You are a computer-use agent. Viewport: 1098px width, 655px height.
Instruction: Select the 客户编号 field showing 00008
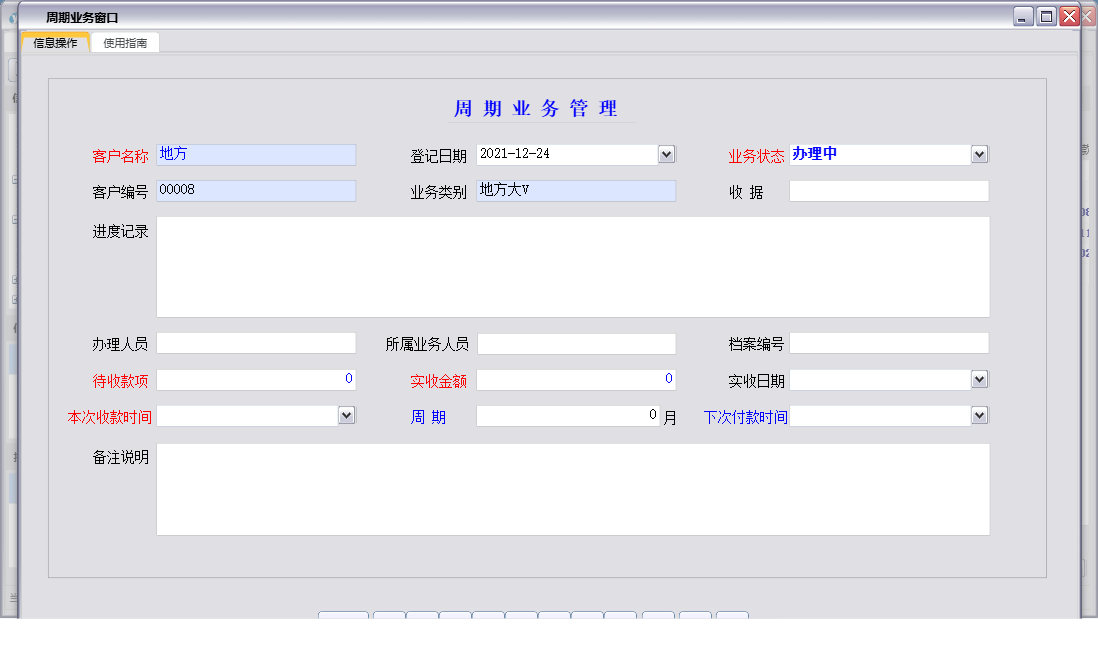click(255, 190)
